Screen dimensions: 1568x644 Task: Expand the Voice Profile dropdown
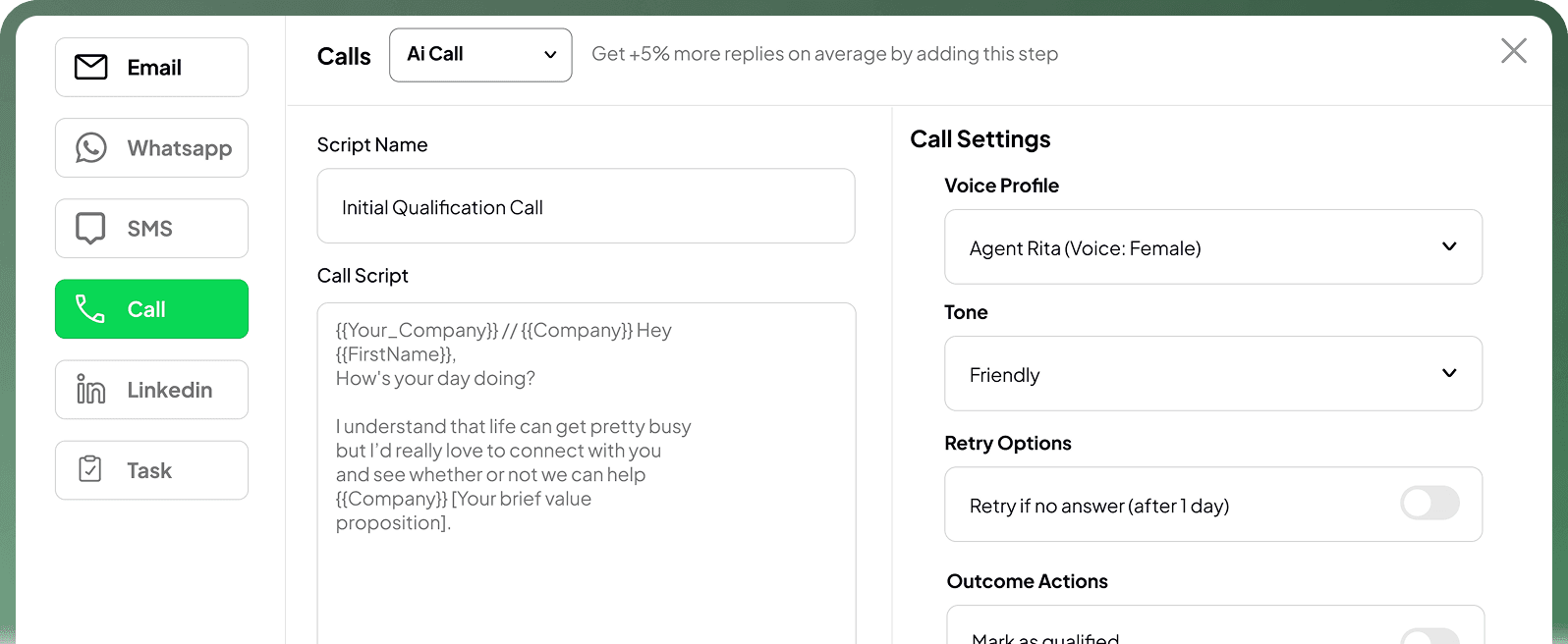1212,247
